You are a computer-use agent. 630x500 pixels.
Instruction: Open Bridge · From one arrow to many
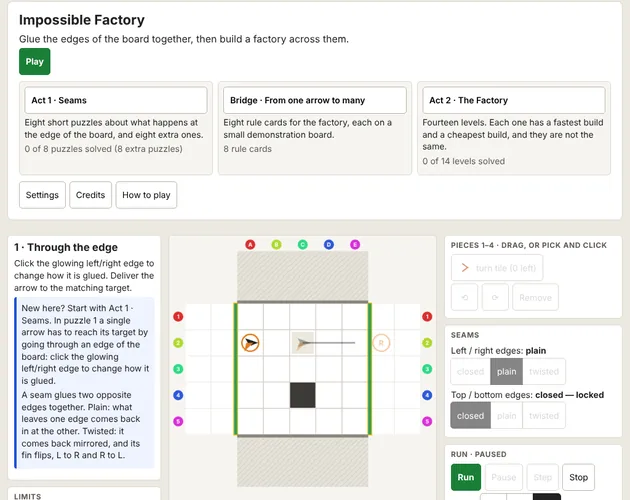(315, 100)
